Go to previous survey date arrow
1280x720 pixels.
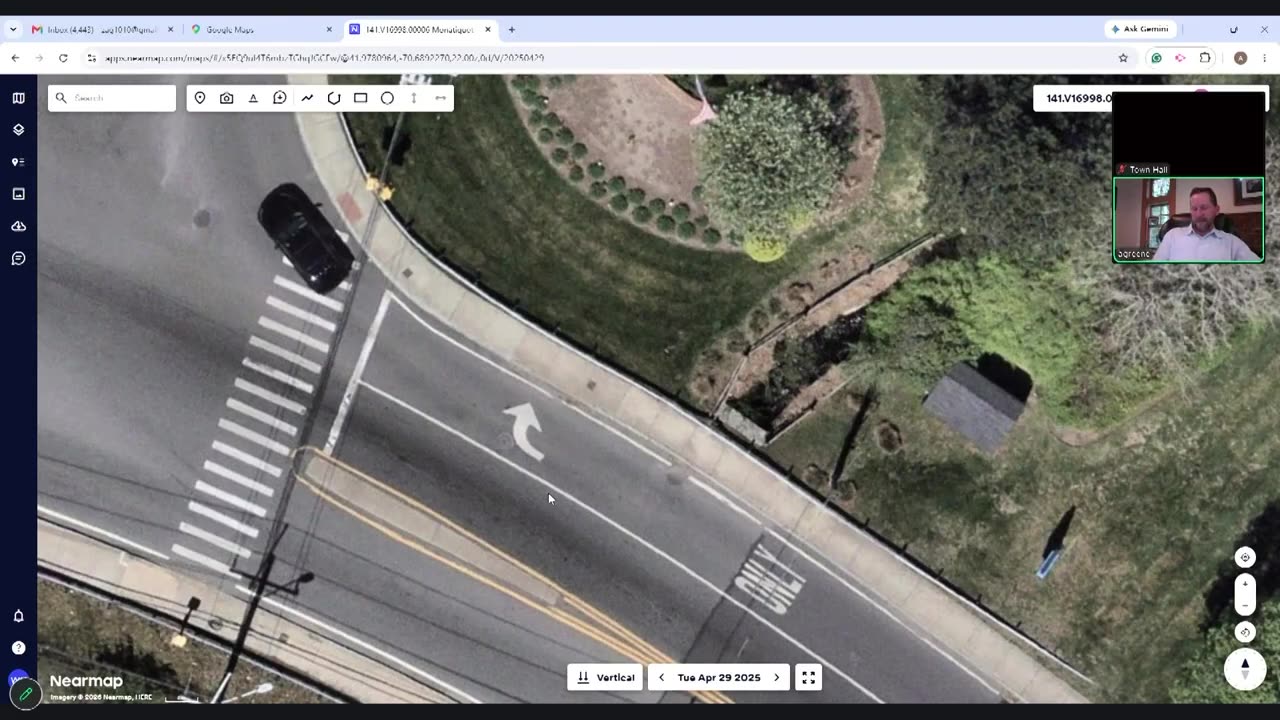[x=661, y=677]
